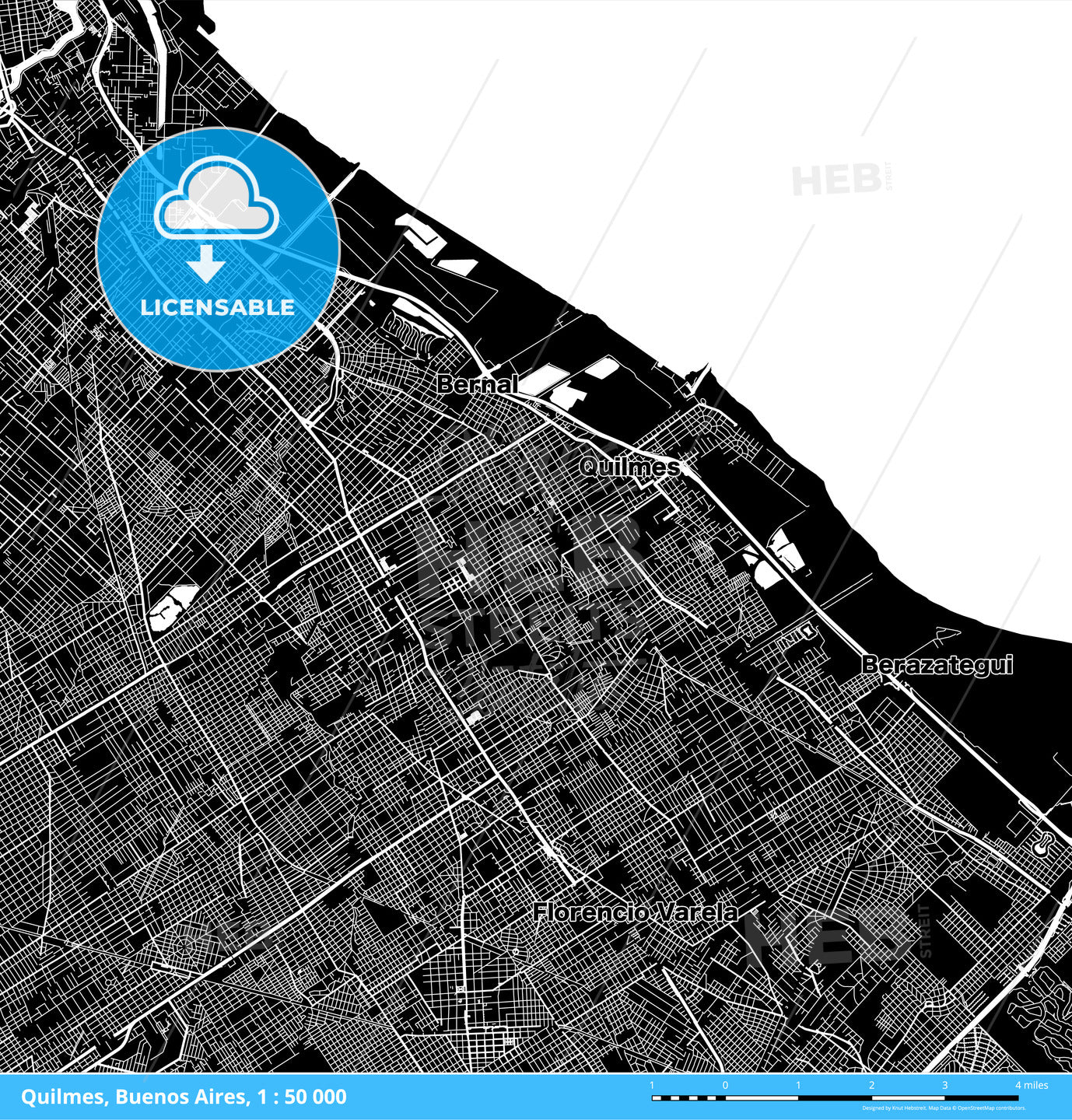Click the Berazategui place label
The image size is (1072, 1120).
[937, 665]
